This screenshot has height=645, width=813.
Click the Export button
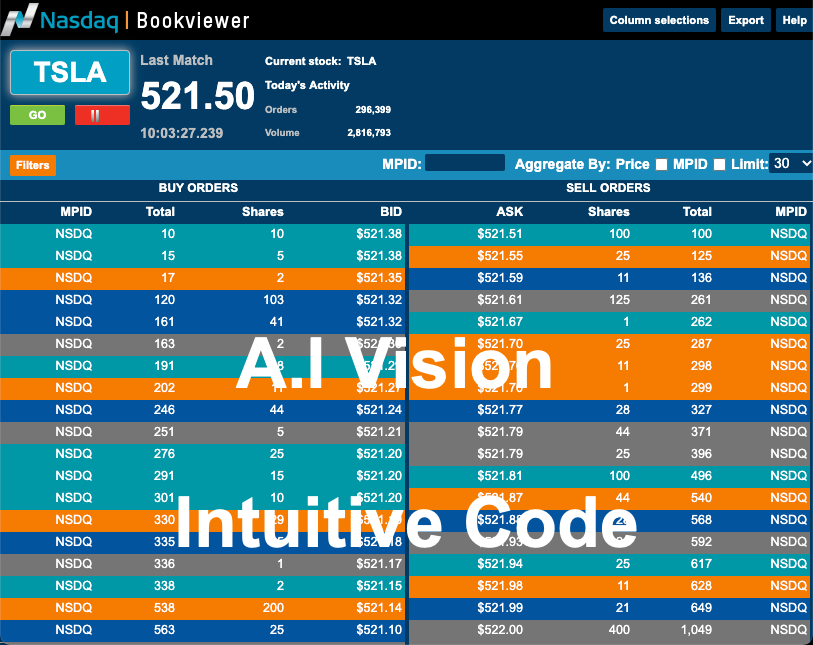pyautogui.click(x=746, y=20)
